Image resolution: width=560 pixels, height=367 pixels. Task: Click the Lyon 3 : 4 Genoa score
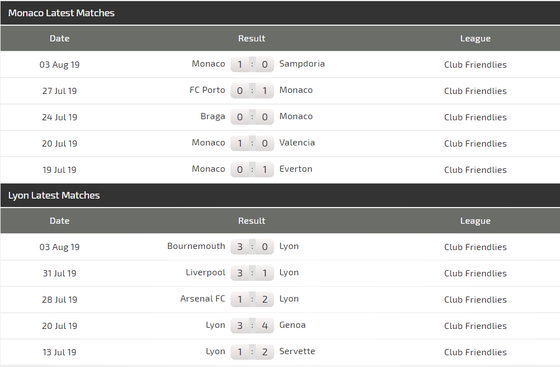(252, 325)
